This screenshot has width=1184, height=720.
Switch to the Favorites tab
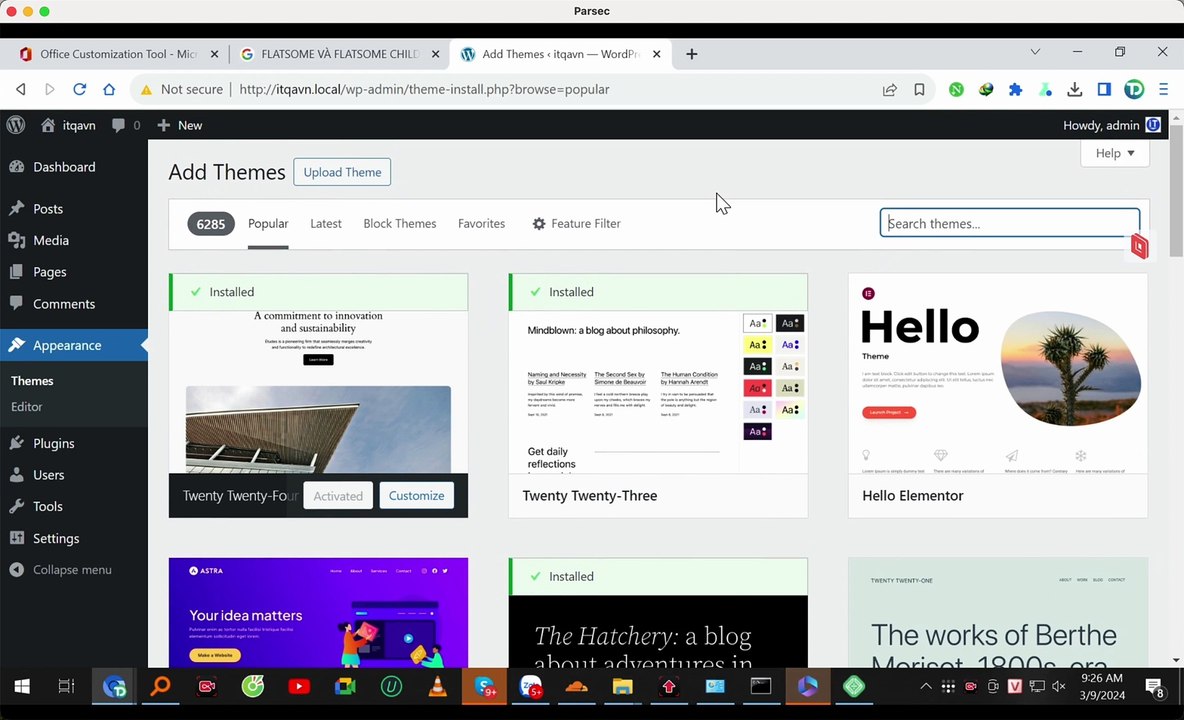[x=481, y=223]
